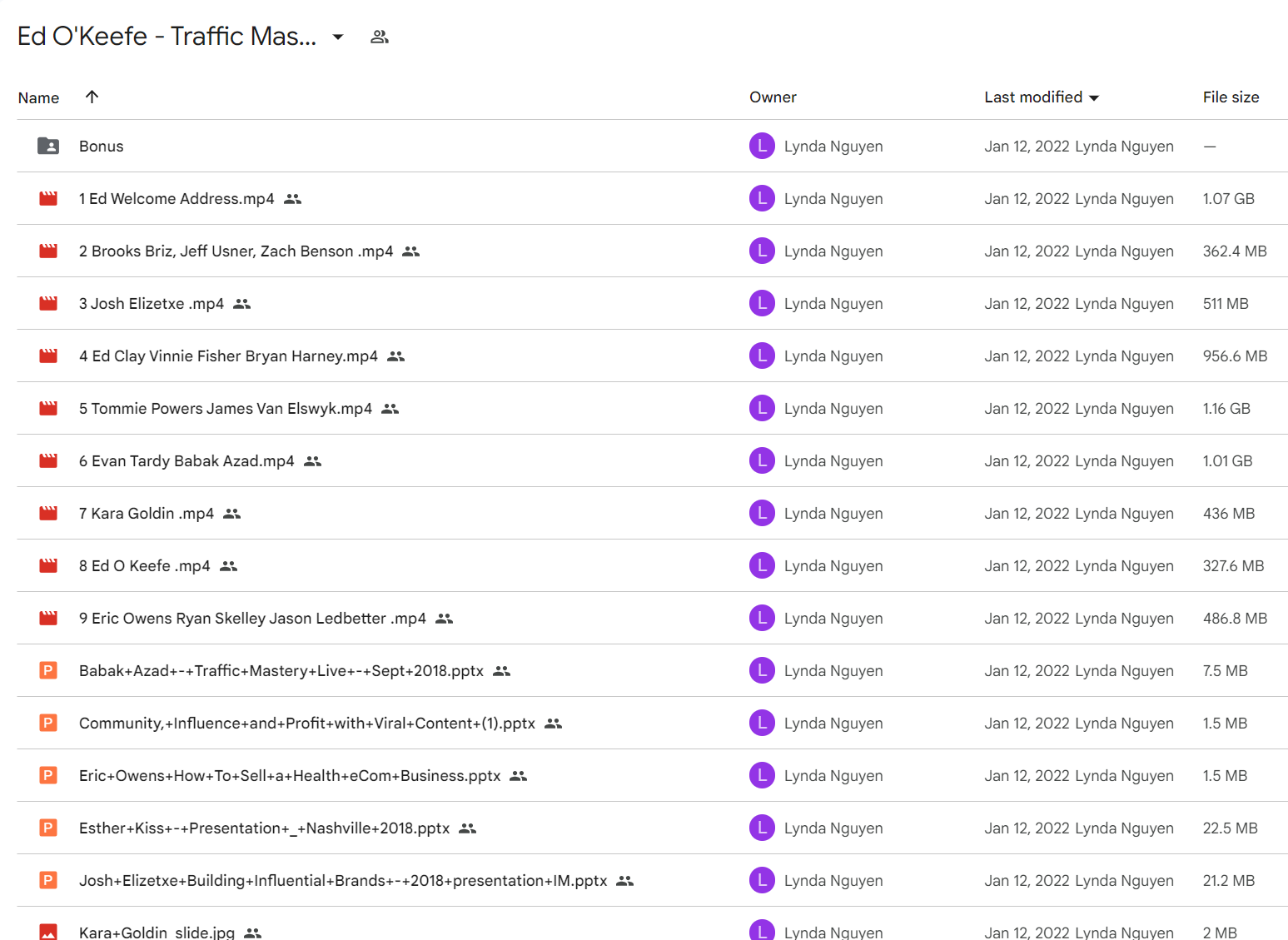Click shared icon next to 8 Ed O Keefe .mp4
Viewport: 1288px width, 940px height.
point(229,566)
